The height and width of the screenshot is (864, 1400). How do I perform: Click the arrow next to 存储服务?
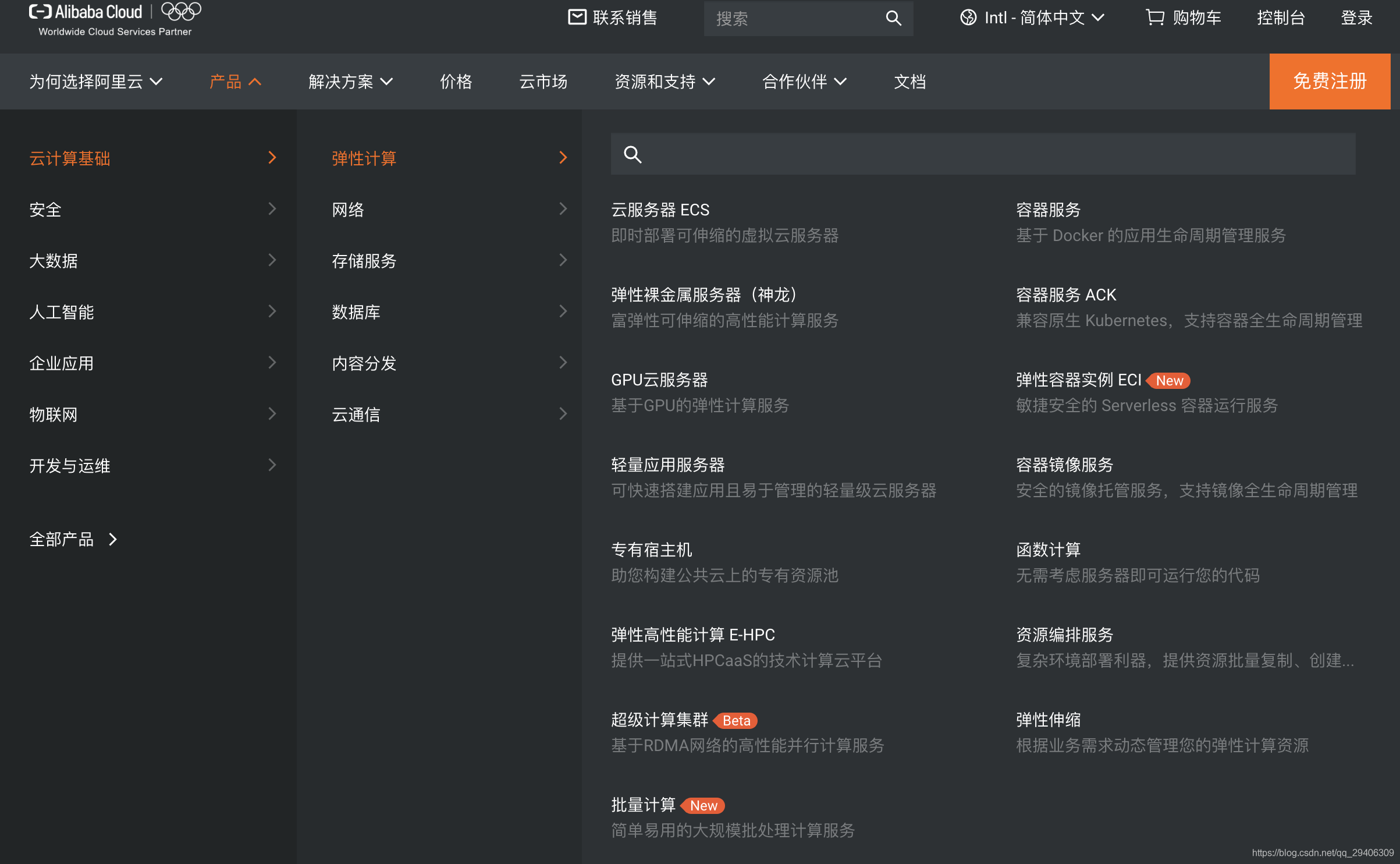coord(563,260)
